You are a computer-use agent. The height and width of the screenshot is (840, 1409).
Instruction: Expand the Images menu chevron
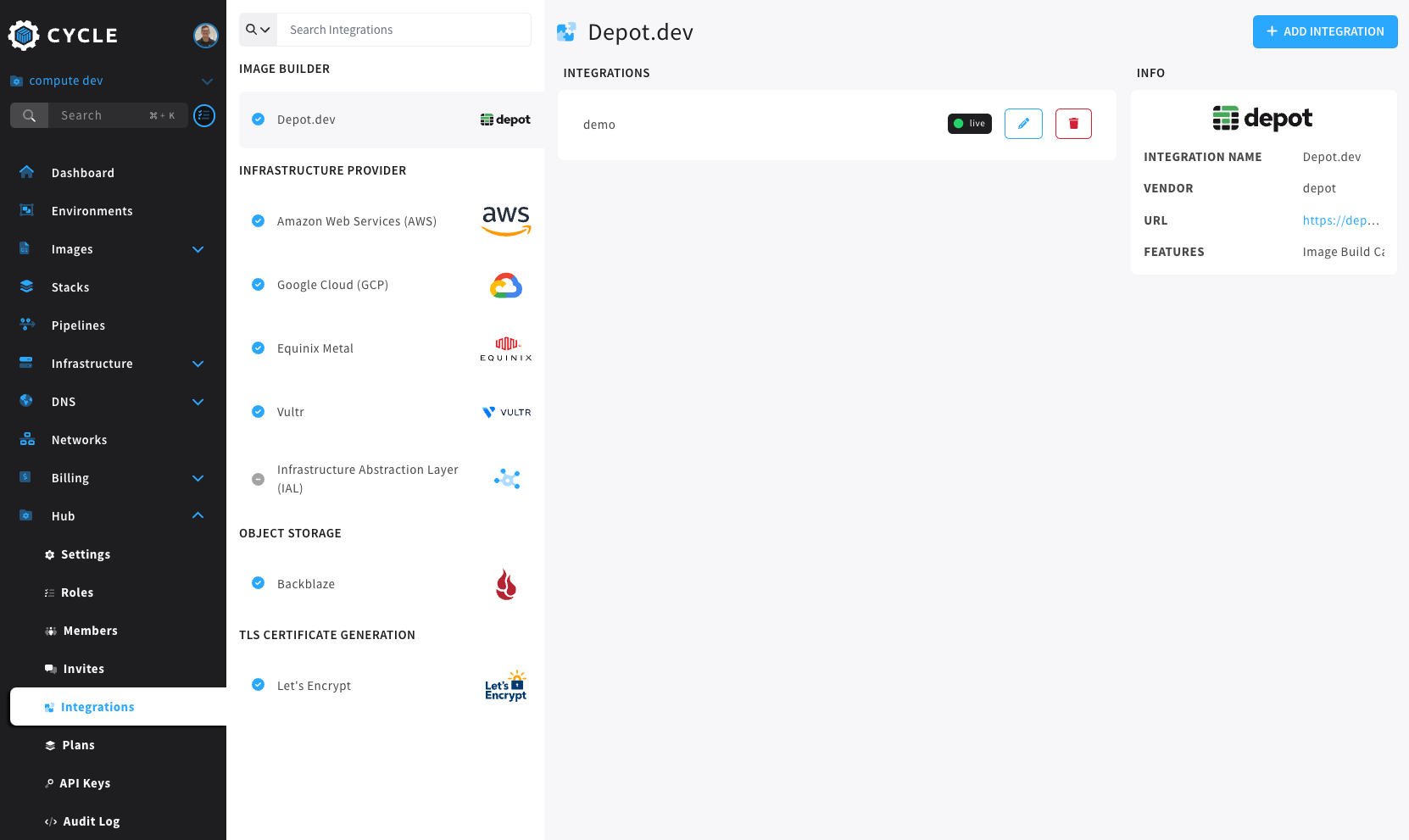(198, 249)
